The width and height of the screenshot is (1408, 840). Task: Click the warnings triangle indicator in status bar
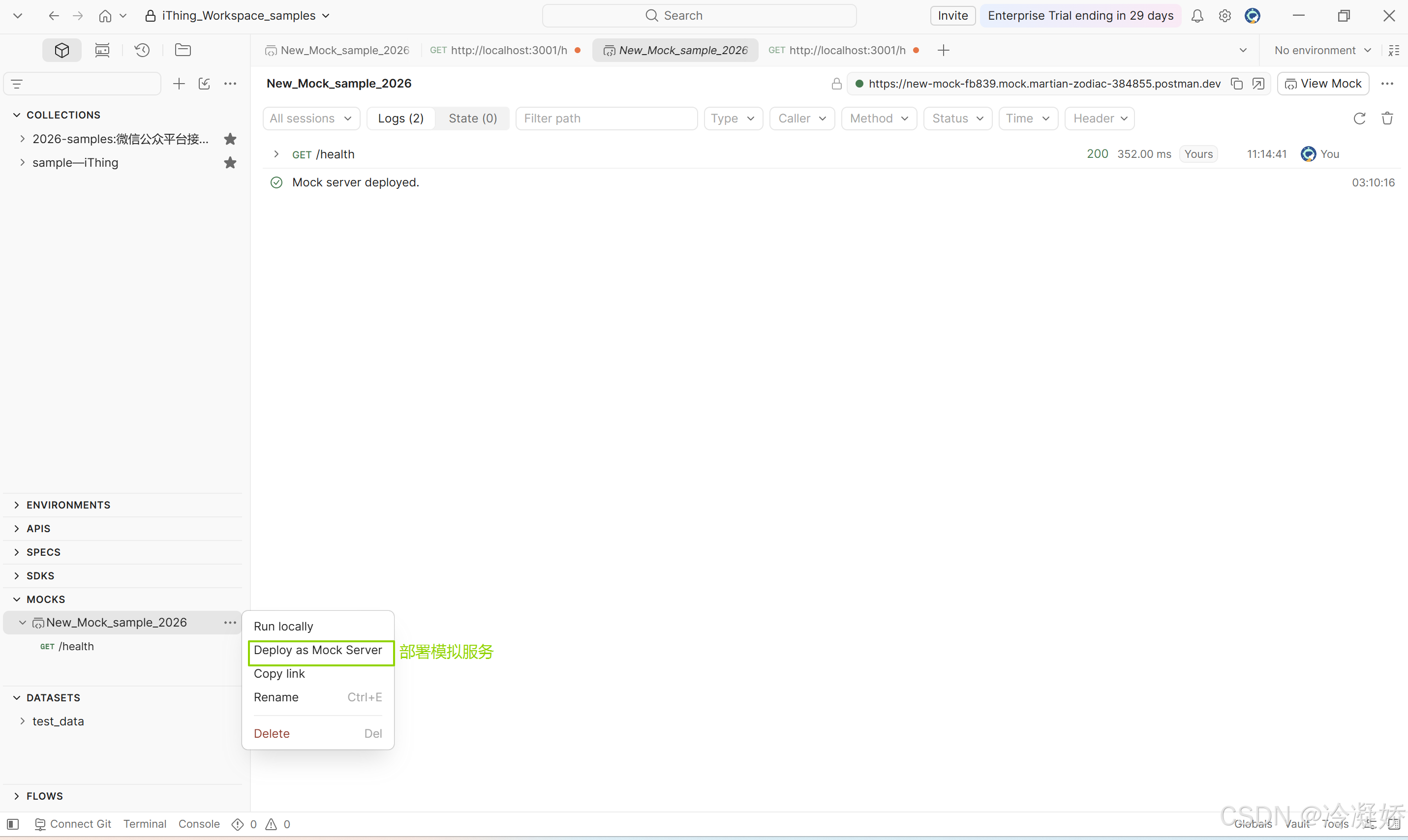[278, 824]
